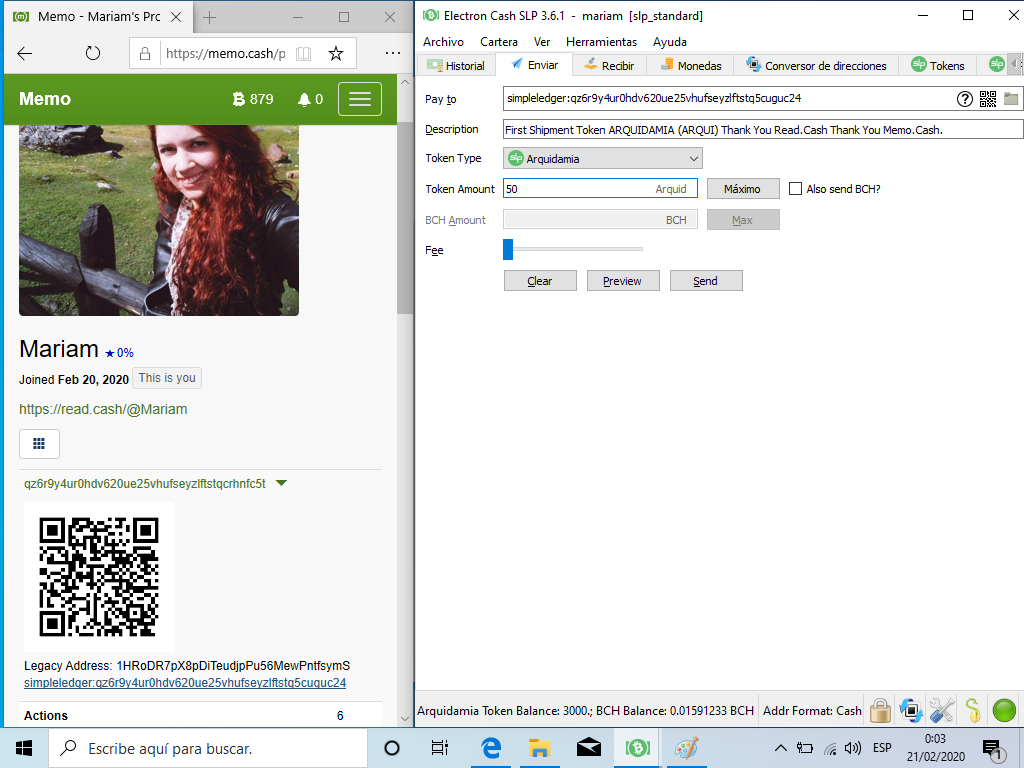Click the browser URL address bar
1024x768 pixels.
tap(225, 54)
